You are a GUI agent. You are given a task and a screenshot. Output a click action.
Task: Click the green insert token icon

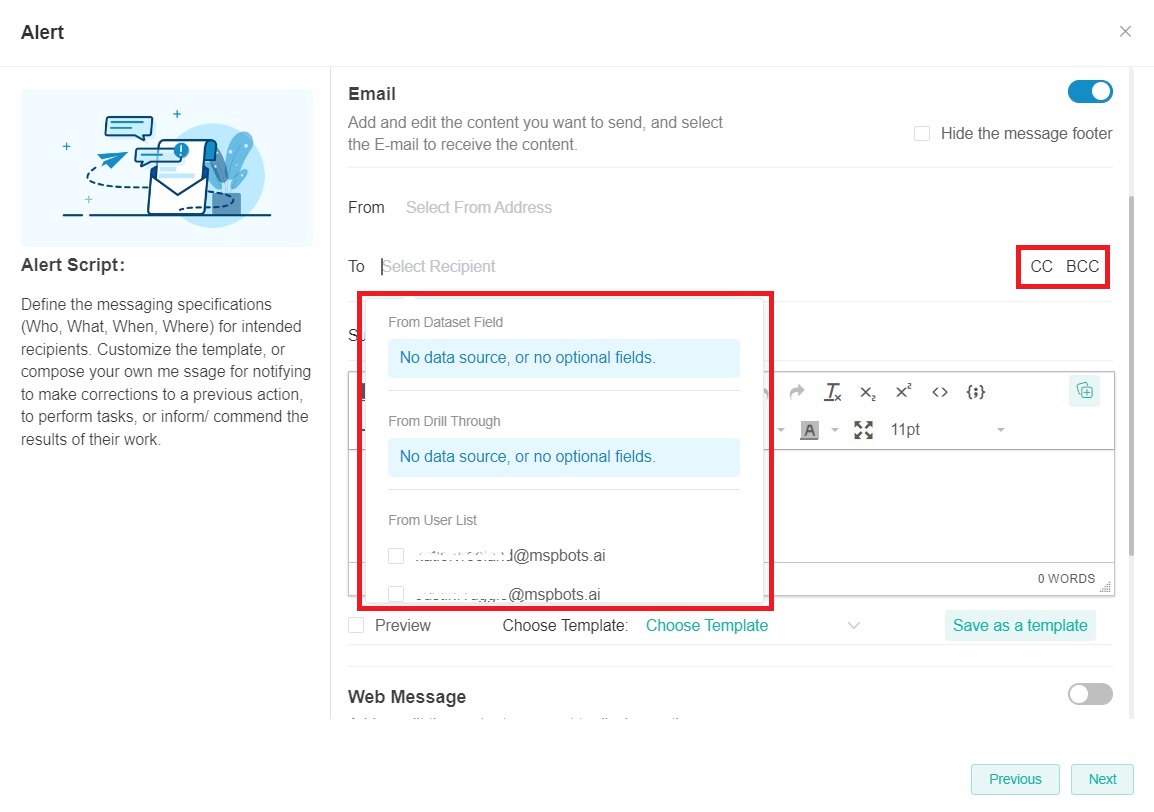click(x=1084, y=391)
